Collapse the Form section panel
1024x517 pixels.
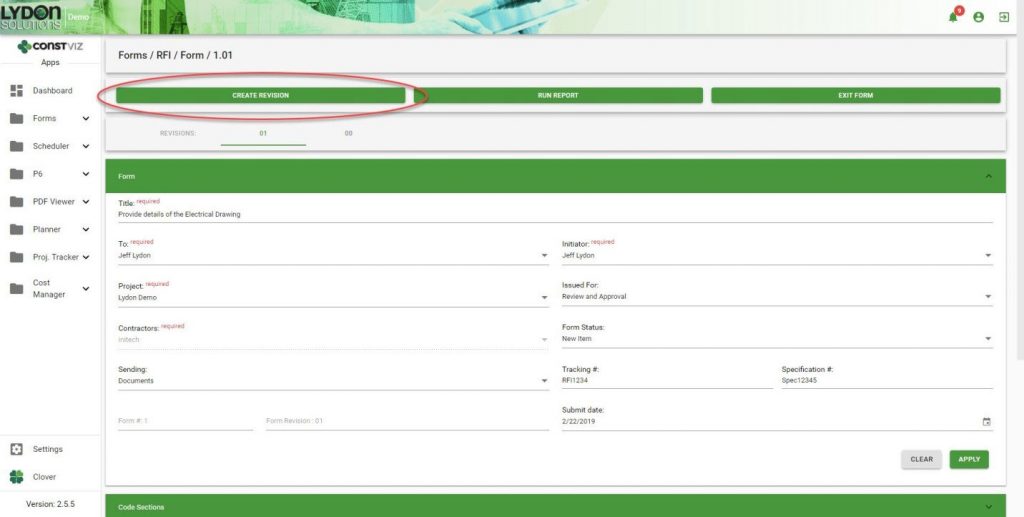(988, 176)
